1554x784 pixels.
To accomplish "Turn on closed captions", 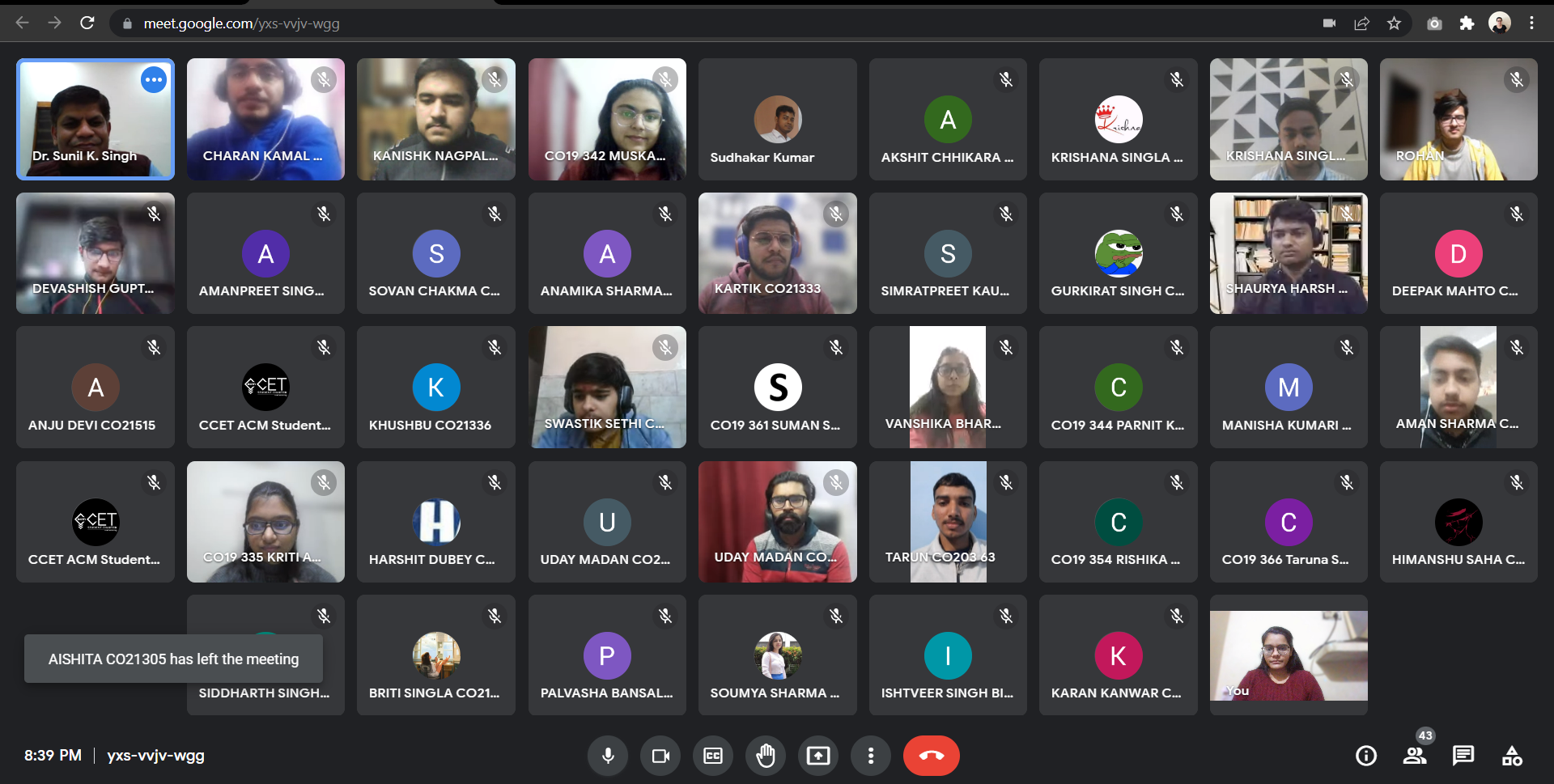I will (713, 756).
